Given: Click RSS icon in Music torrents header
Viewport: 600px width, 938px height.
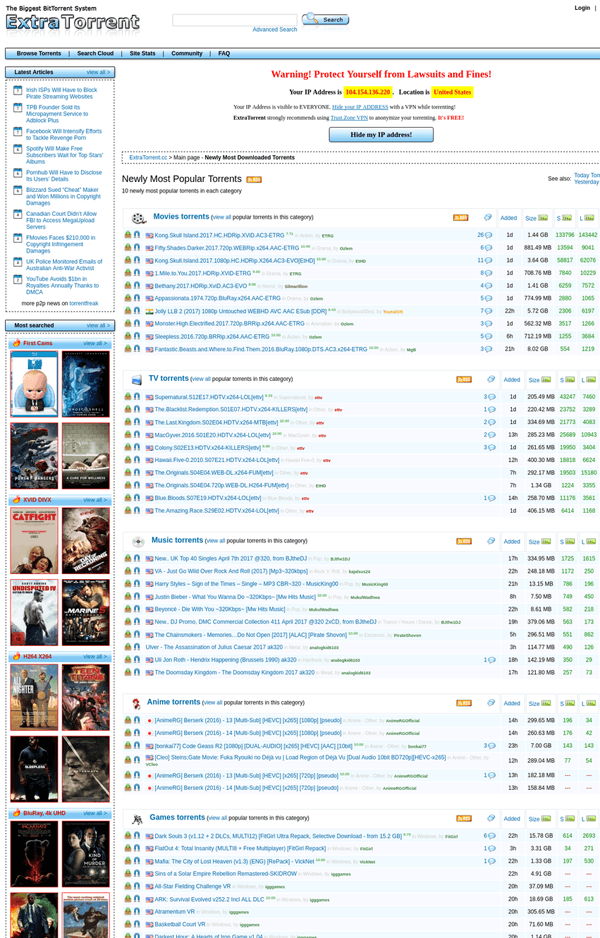Looking at the screenshot, I should tap(464, 541).
